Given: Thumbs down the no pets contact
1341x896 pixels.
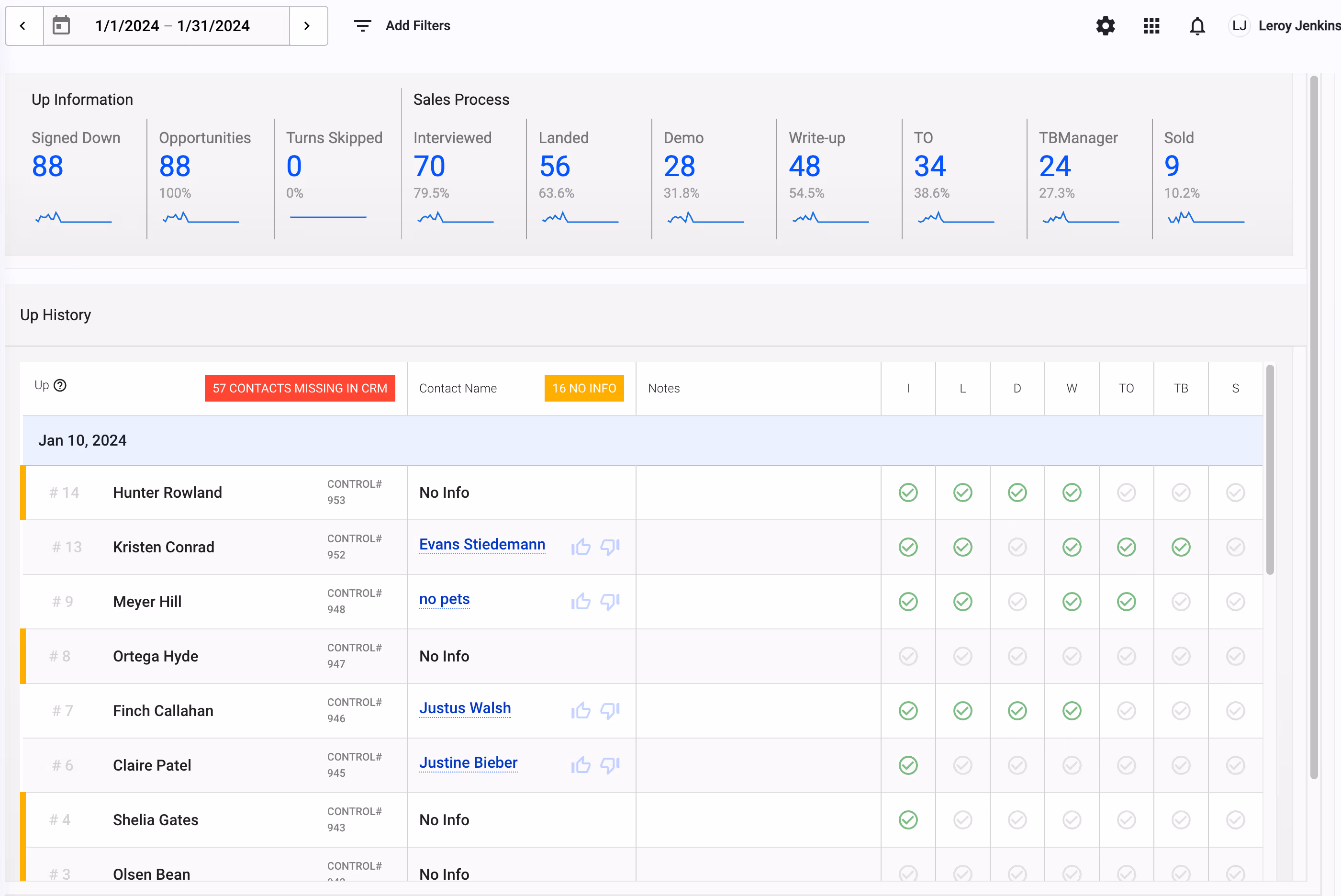Looking at the screenshot, I should [x=610, y=601].
